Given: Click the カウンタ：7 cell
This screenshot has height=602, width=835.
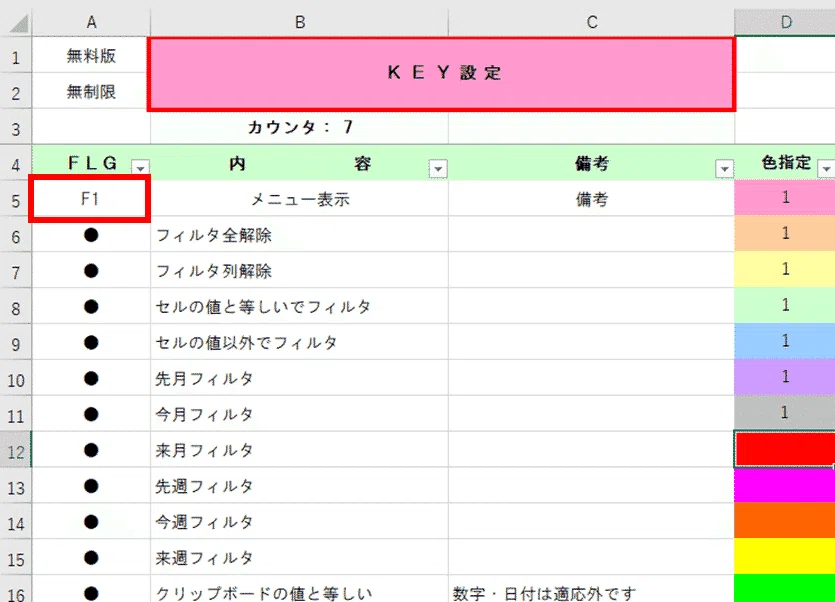Looking at the screenshot, I should click(x=300, y=127).
